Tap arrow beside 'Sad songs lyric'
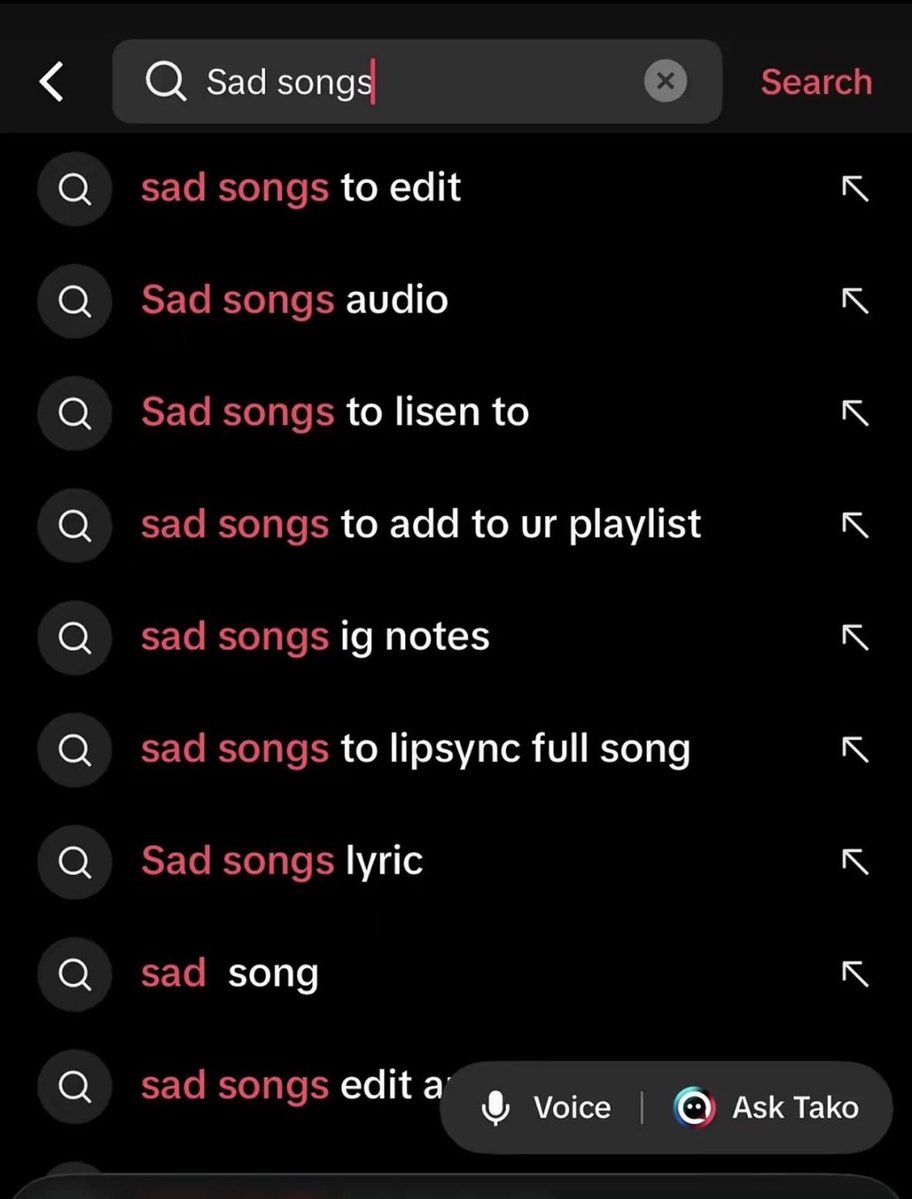 click(855, 862)
